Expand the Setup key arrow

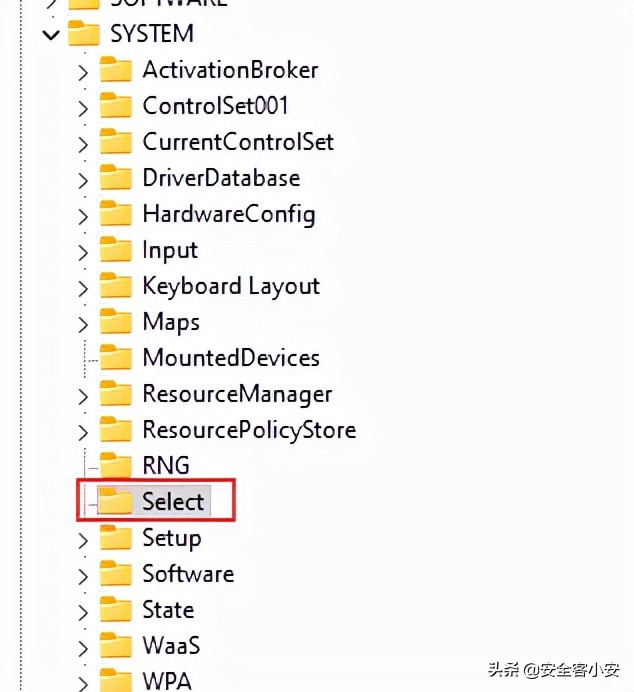point(83,539)
